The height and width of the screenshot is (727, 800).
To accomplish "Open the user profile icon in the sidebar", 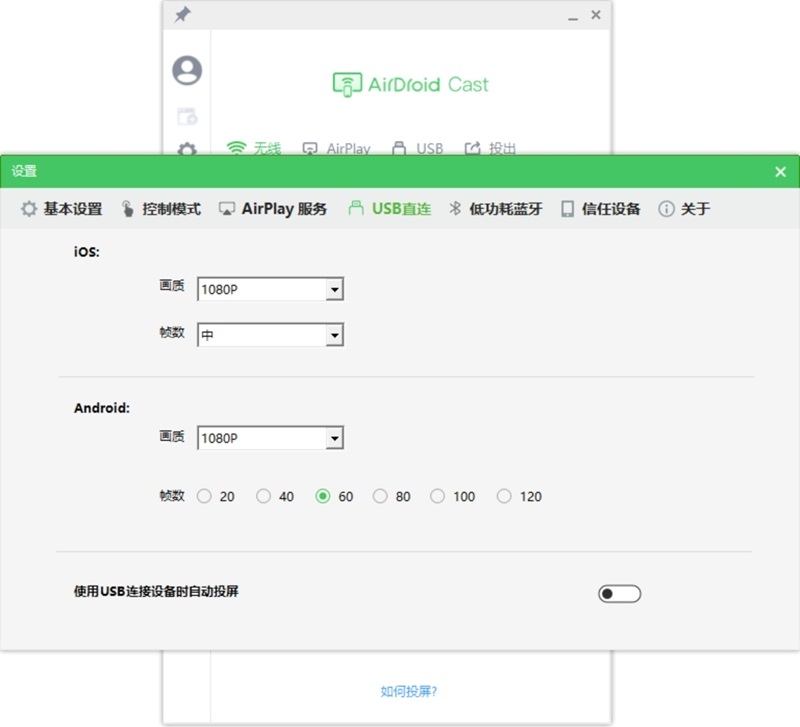I will pyautogui.click(x=186, y=71).
